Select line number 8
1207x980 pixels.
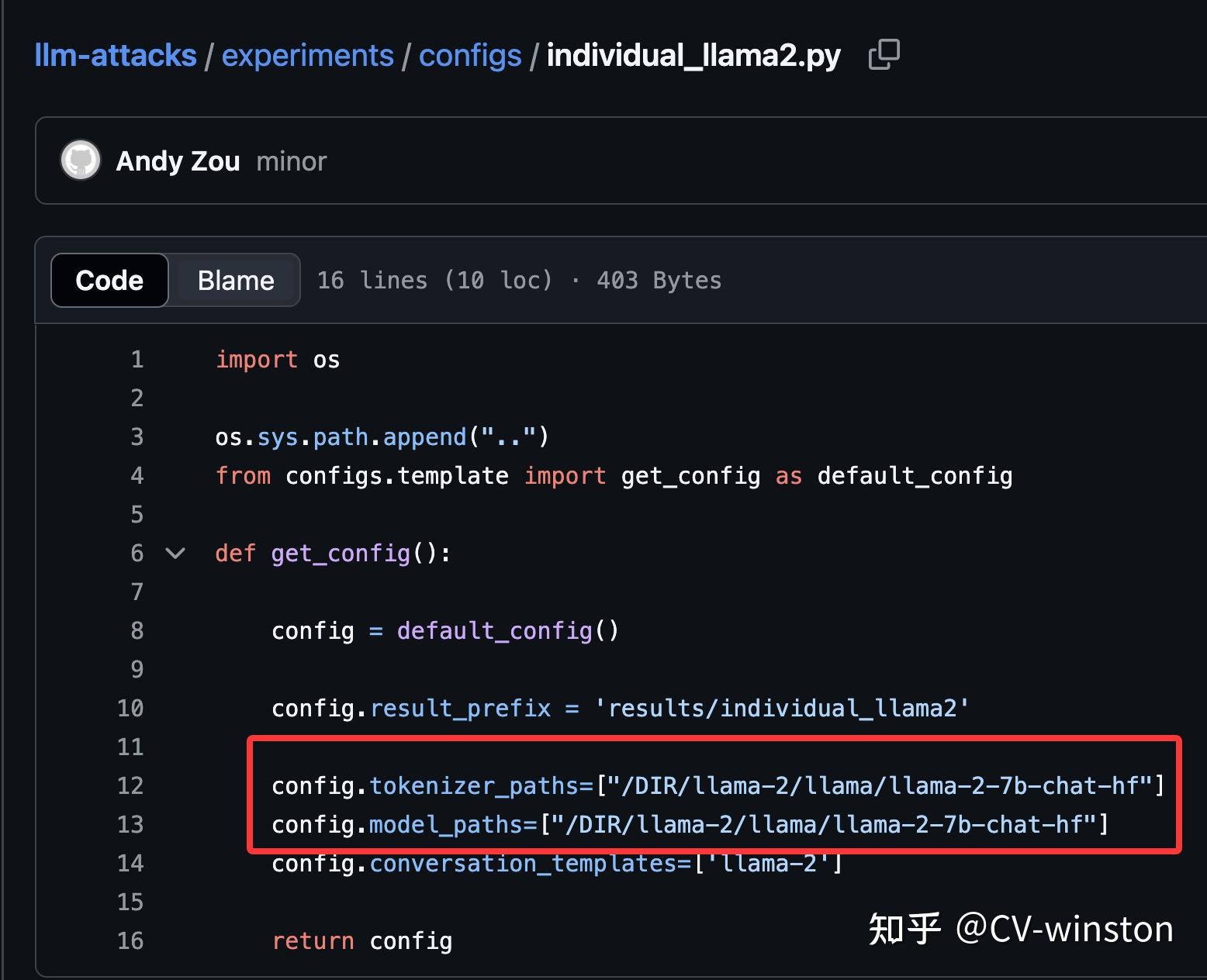pos(137,631)
